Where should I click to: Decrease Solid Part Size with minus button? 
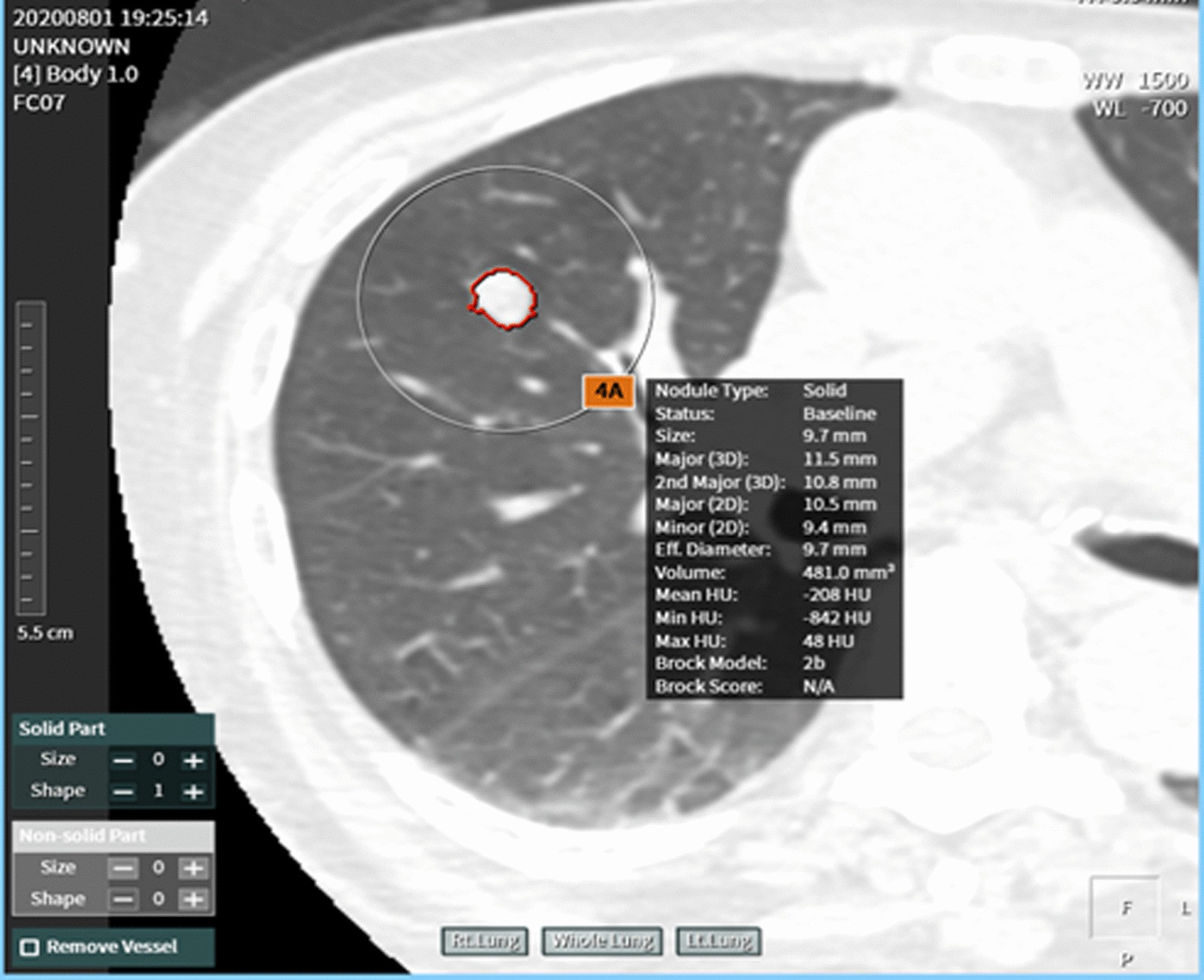[123, 760]
